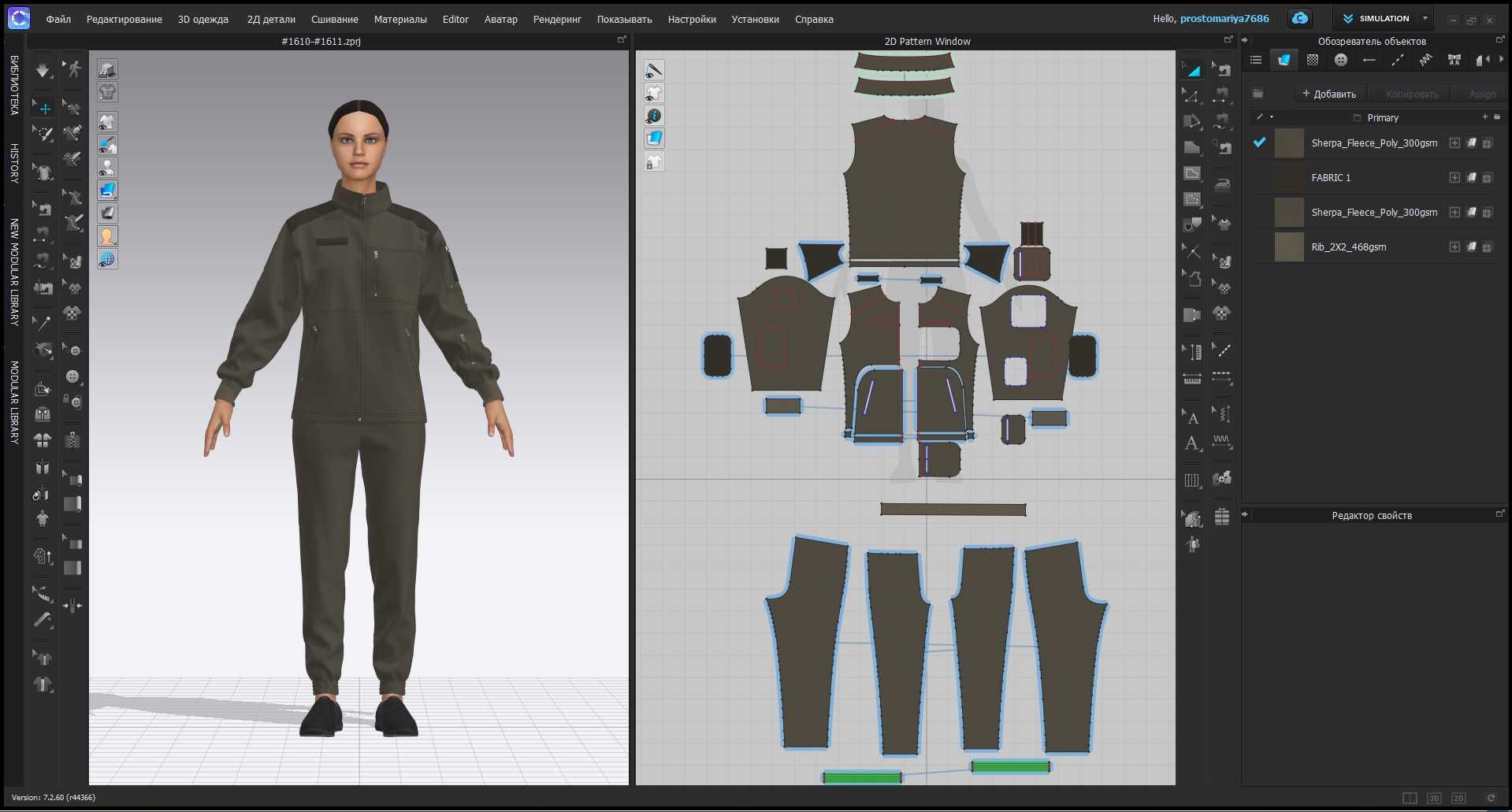
Task: Open the fabric library folder icon
Action: (1258, 94)
